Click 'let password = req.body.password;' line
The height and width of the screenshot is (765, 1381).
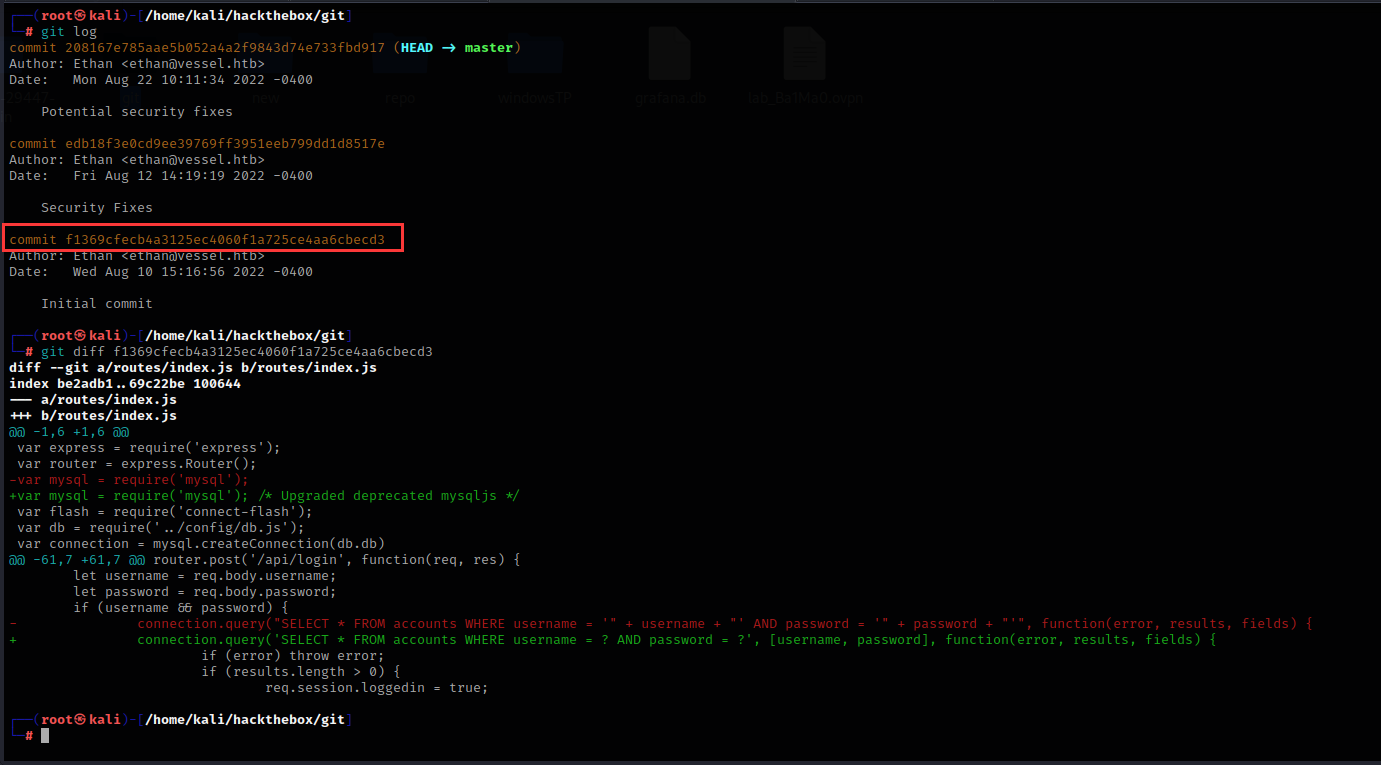click(x=205, y=592)
